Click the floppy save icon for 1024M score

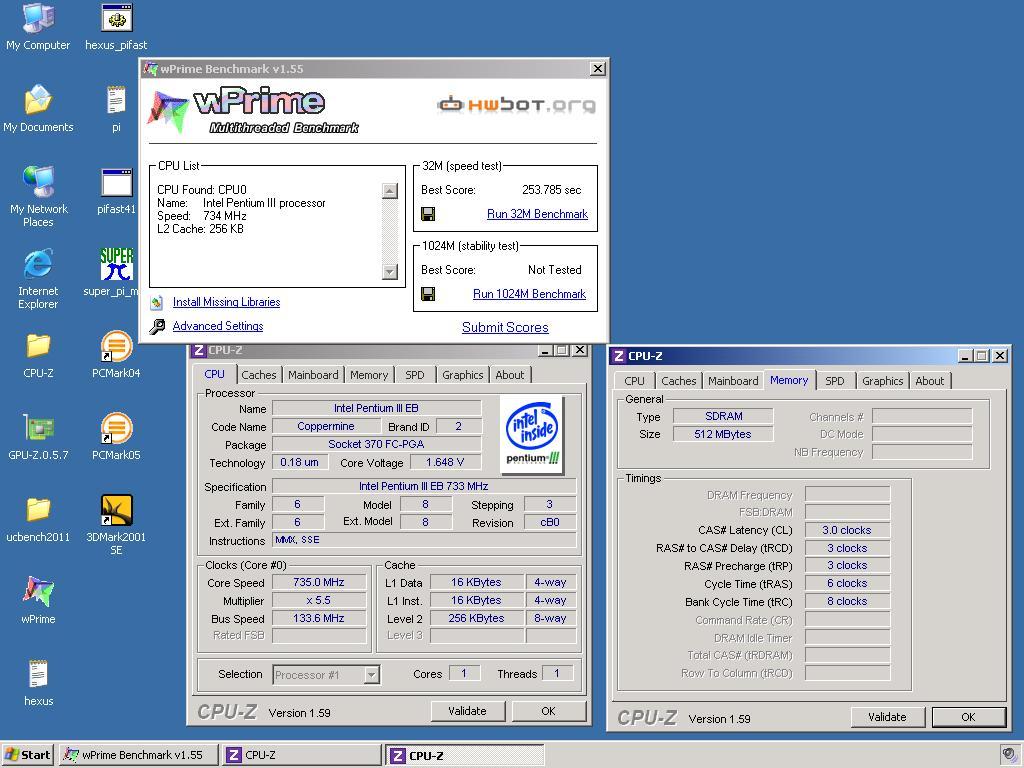point(428,294)
